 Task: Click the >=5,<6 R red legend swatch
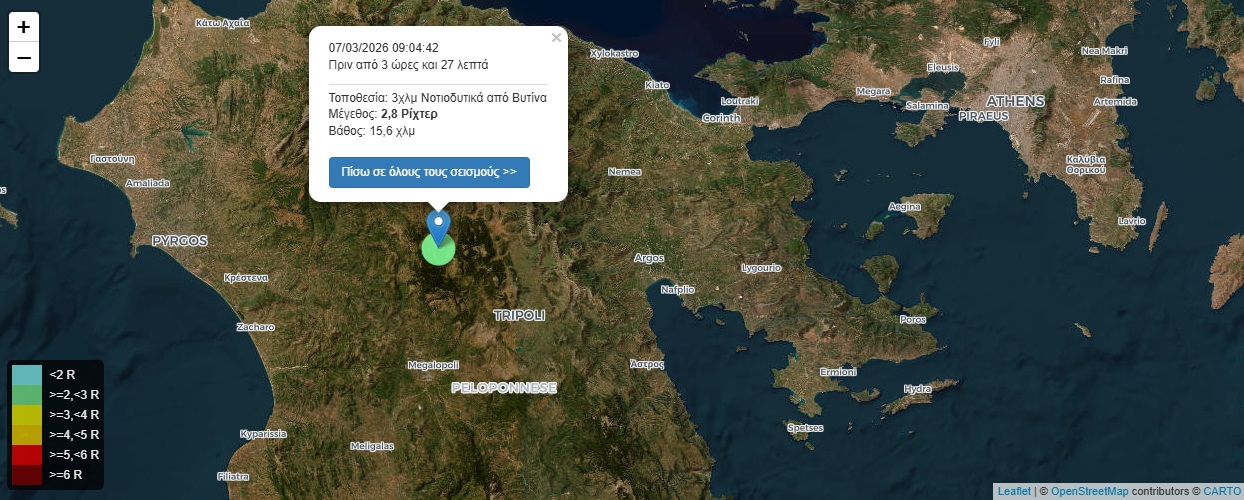27,455
